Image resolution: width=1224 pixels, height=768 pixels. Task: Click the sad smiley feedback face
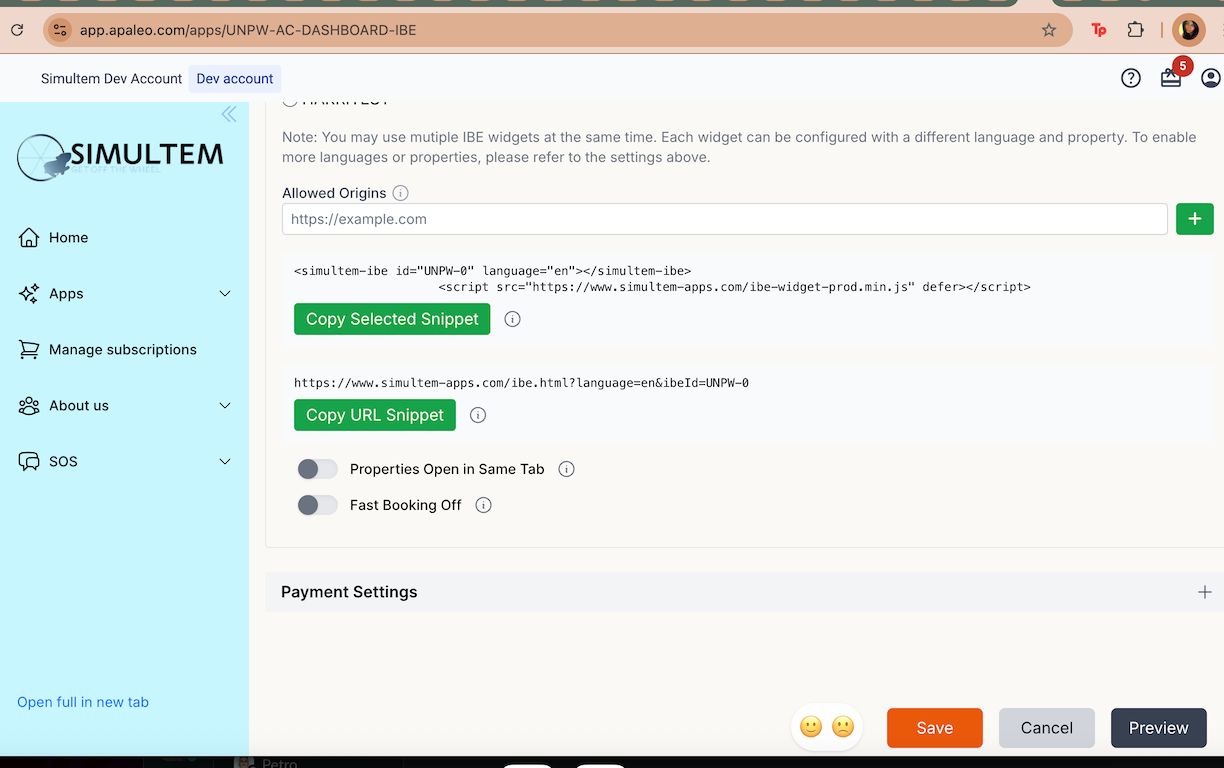(843, 727)
